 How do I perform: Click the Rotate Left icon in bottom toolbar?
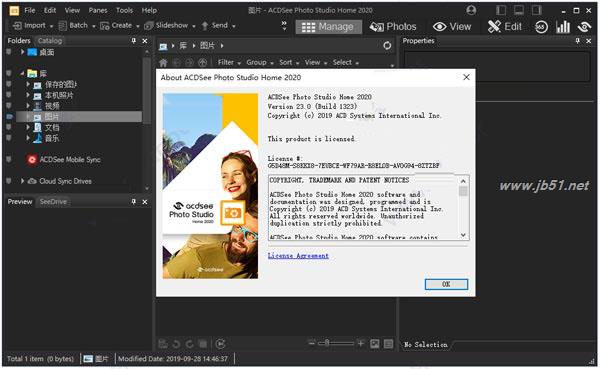176,344
